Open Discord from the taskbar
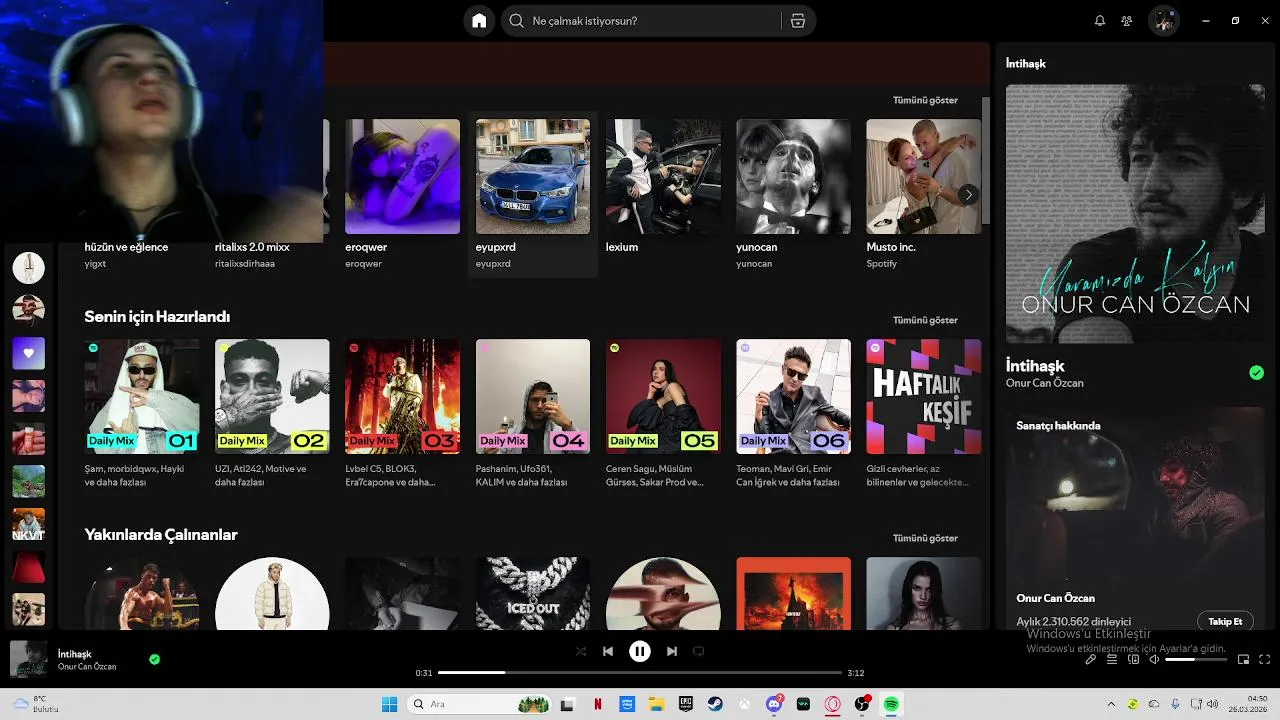Screen dimensions: 1280x720 [x=774, y=704]
